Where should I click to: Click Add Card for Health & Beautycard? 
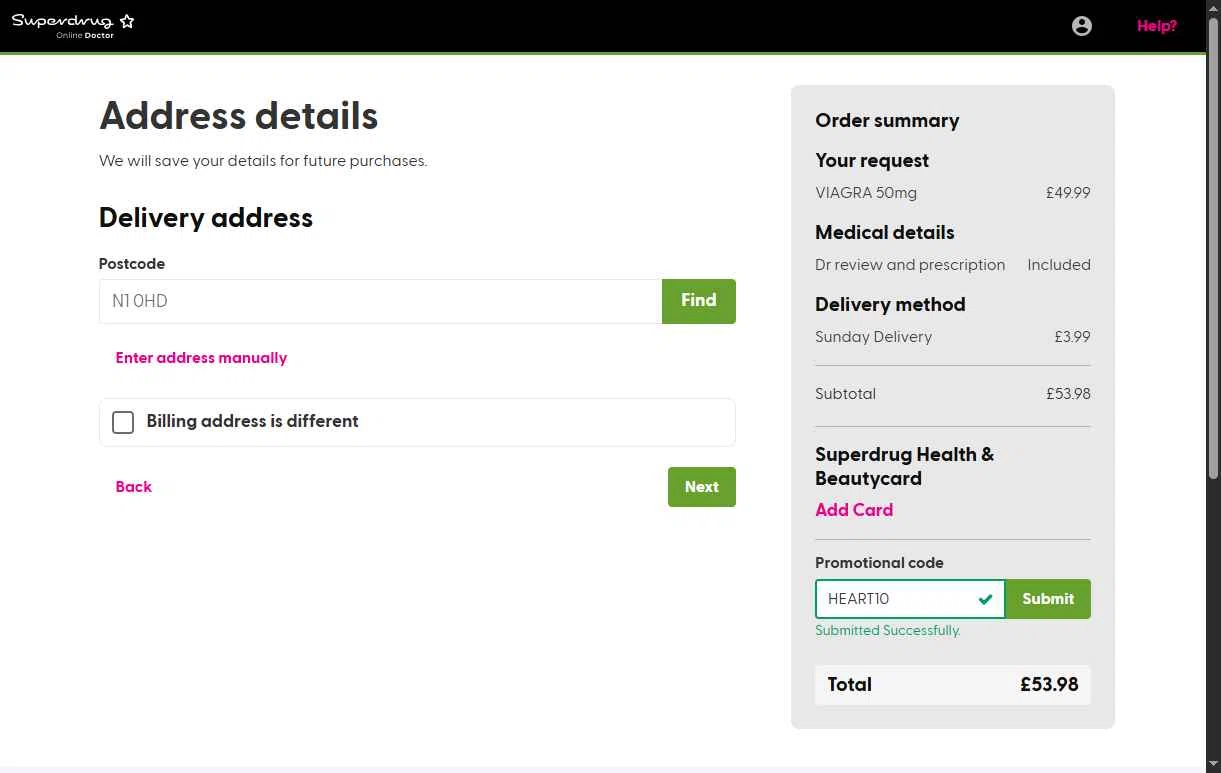[x=854, y=510]
